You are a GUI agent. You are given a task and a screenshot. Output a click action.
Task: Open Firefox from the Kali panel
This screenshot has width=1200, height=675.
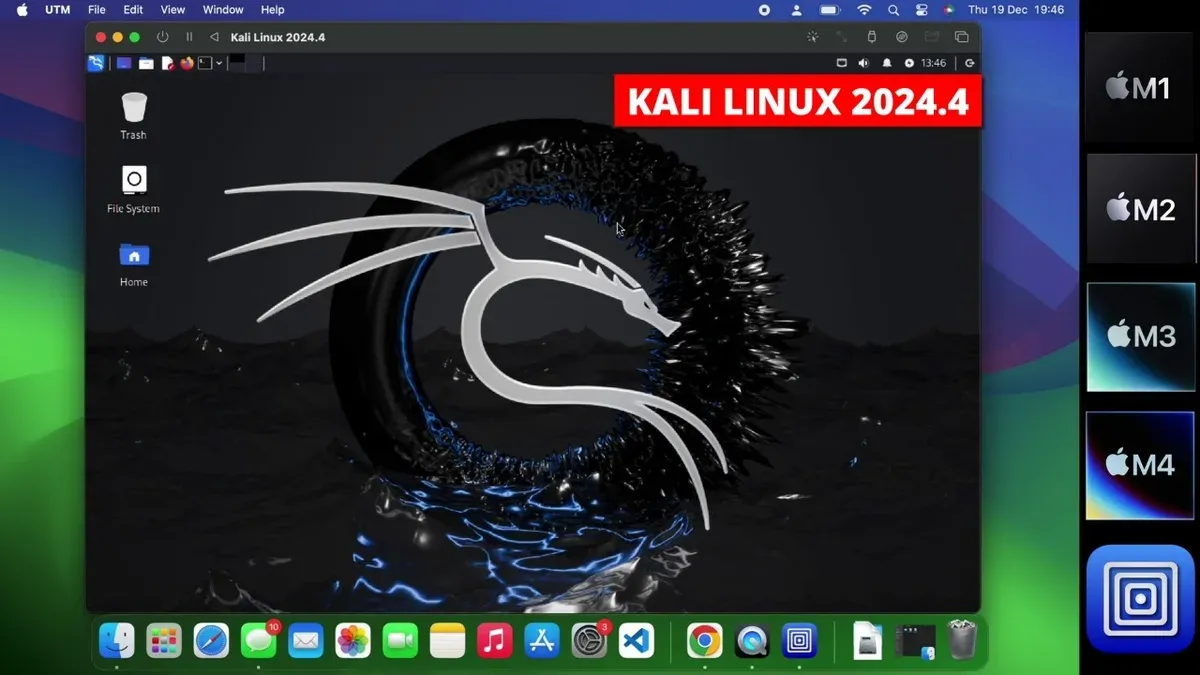coord(186,63)
